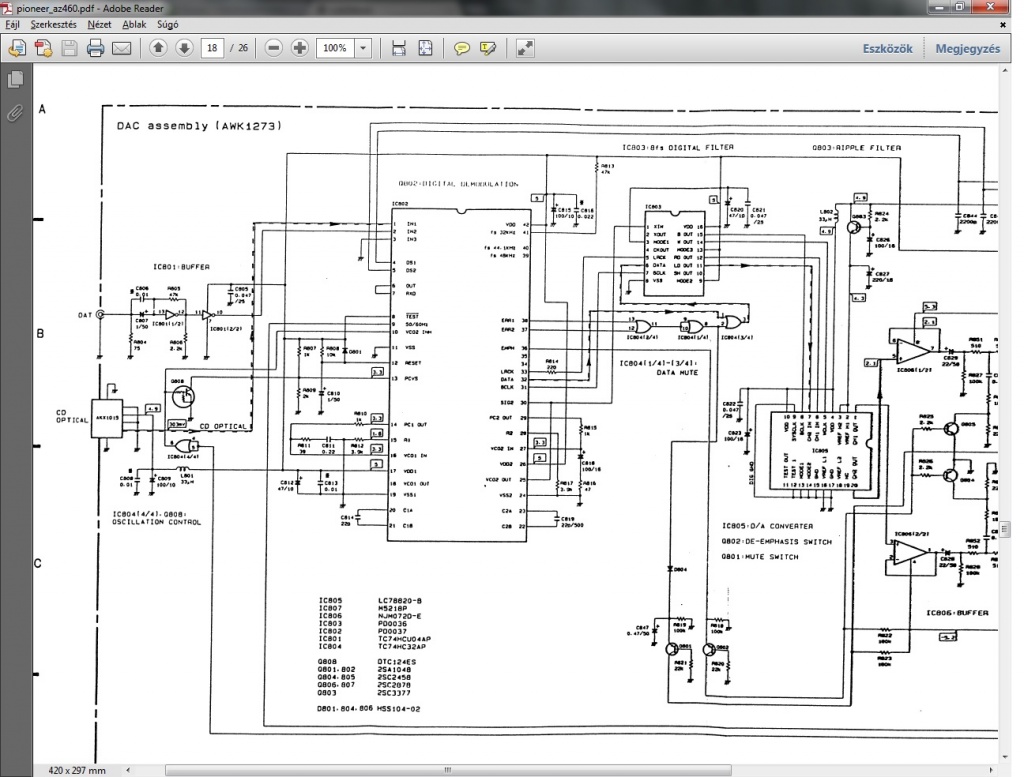Print the document with the printer icon
This screenshot has height=777, width=1024.
pos(96,48)
